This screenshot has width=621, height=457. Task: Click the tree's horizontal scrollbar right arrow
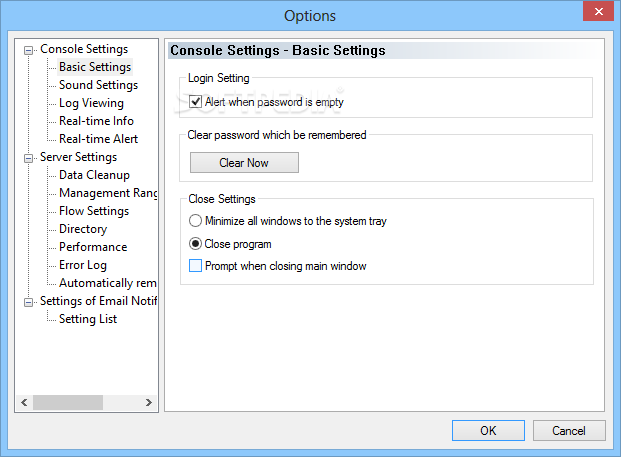click(x=149, y=402)
